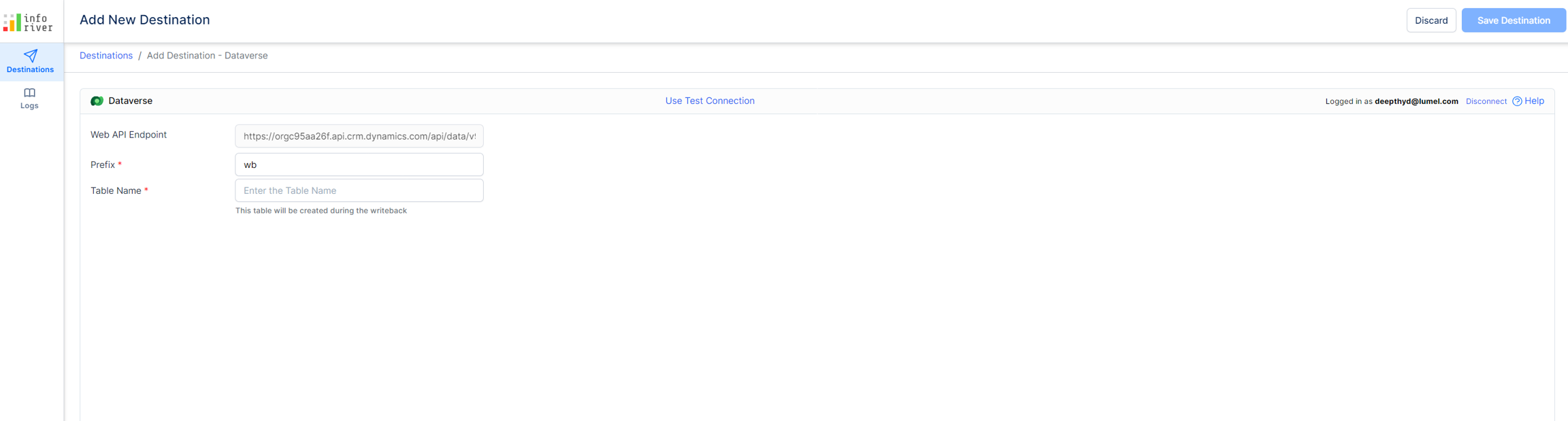Image resolution: width=1568 pixels, height=421 pixels.
Task: Click the Dataverse heading text
Action: pos(131,101)
